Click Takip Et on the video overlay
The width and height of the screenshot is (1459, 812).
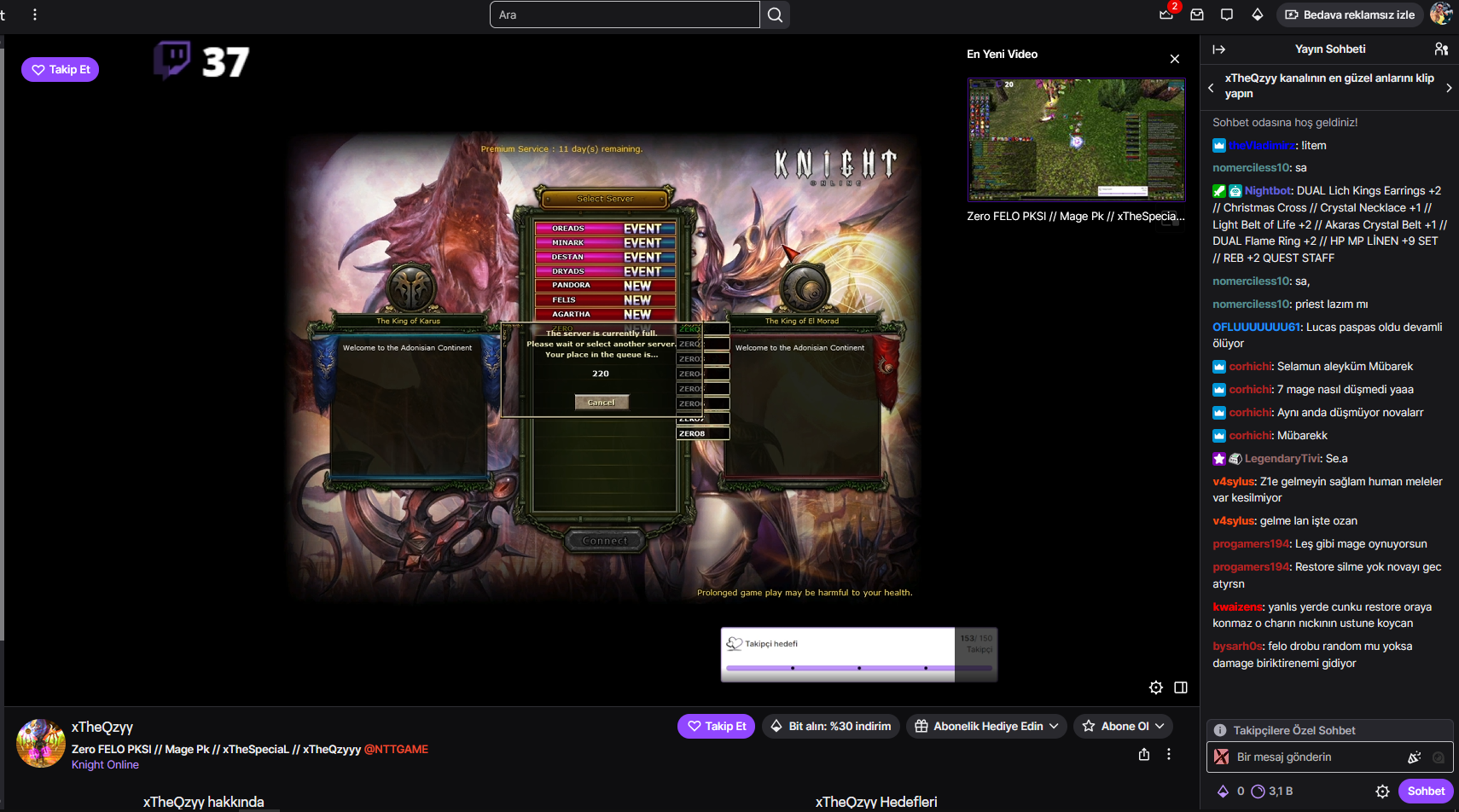[61, 70]
